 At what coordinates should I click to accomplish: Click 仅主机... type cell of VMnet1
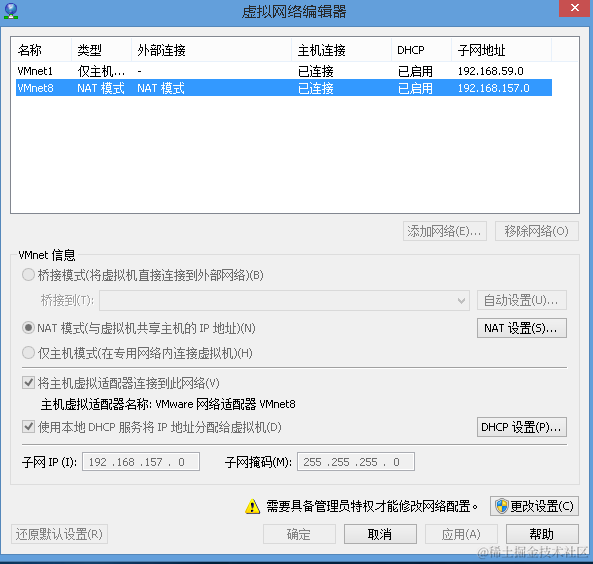click(101, 71)
